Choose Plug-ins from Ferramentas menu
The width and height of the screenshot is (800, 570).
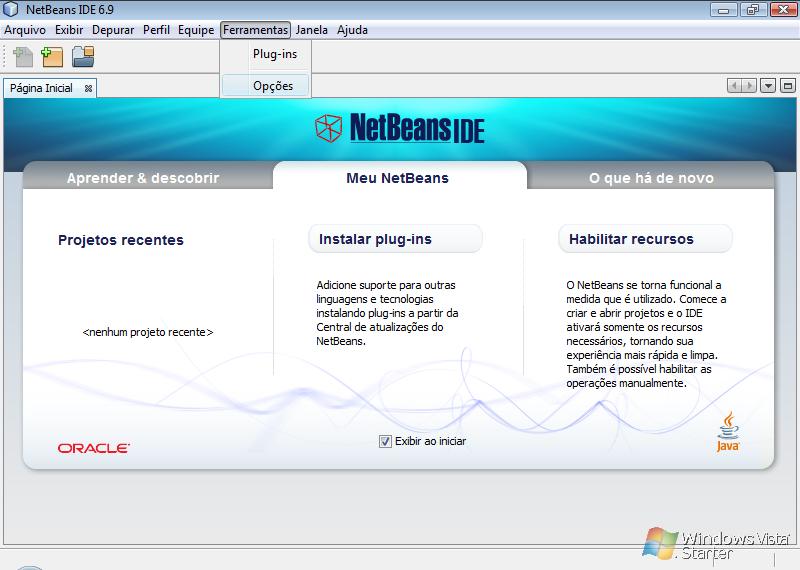point(266,54)
